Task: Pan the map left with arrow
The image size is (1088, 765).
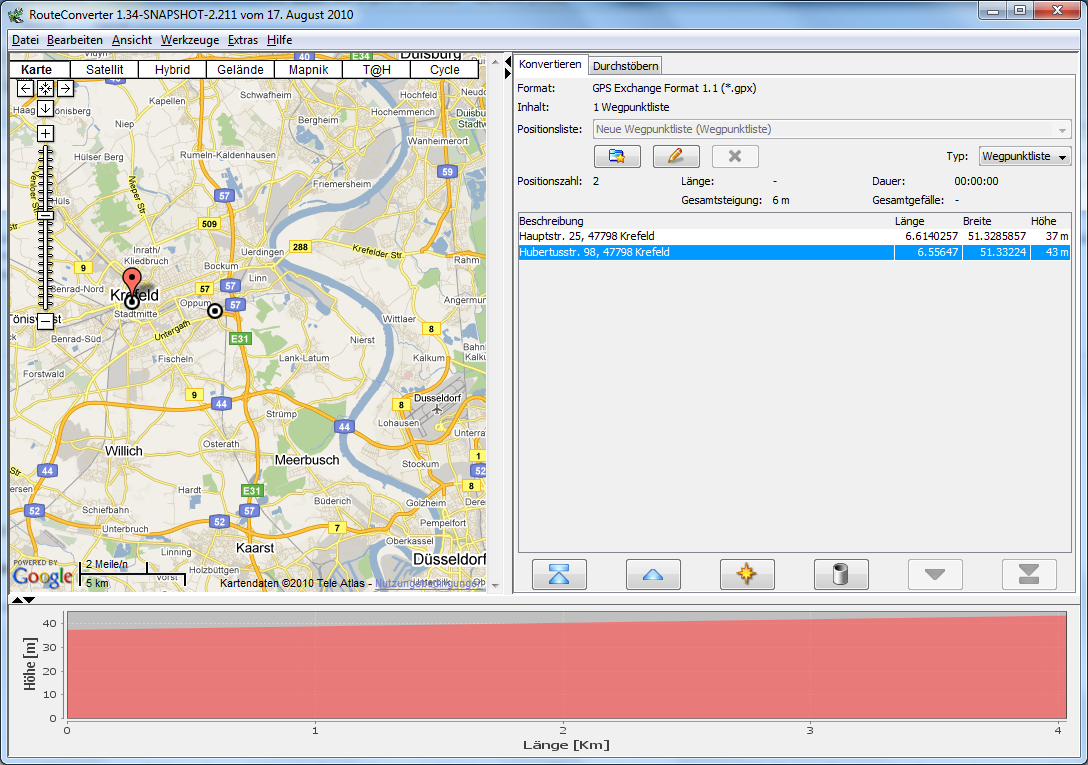Action: tap(25, 88)
